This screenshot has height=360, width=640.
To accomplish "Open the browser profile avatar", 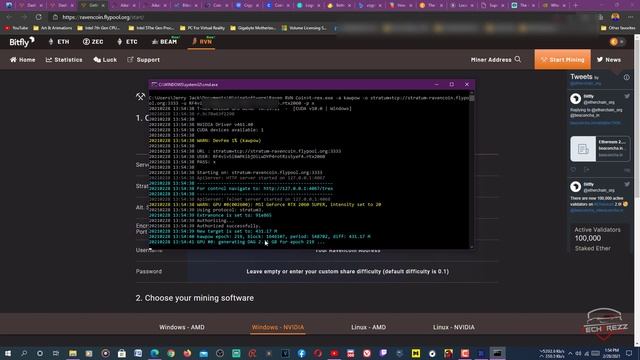I will tap(615, 17).
